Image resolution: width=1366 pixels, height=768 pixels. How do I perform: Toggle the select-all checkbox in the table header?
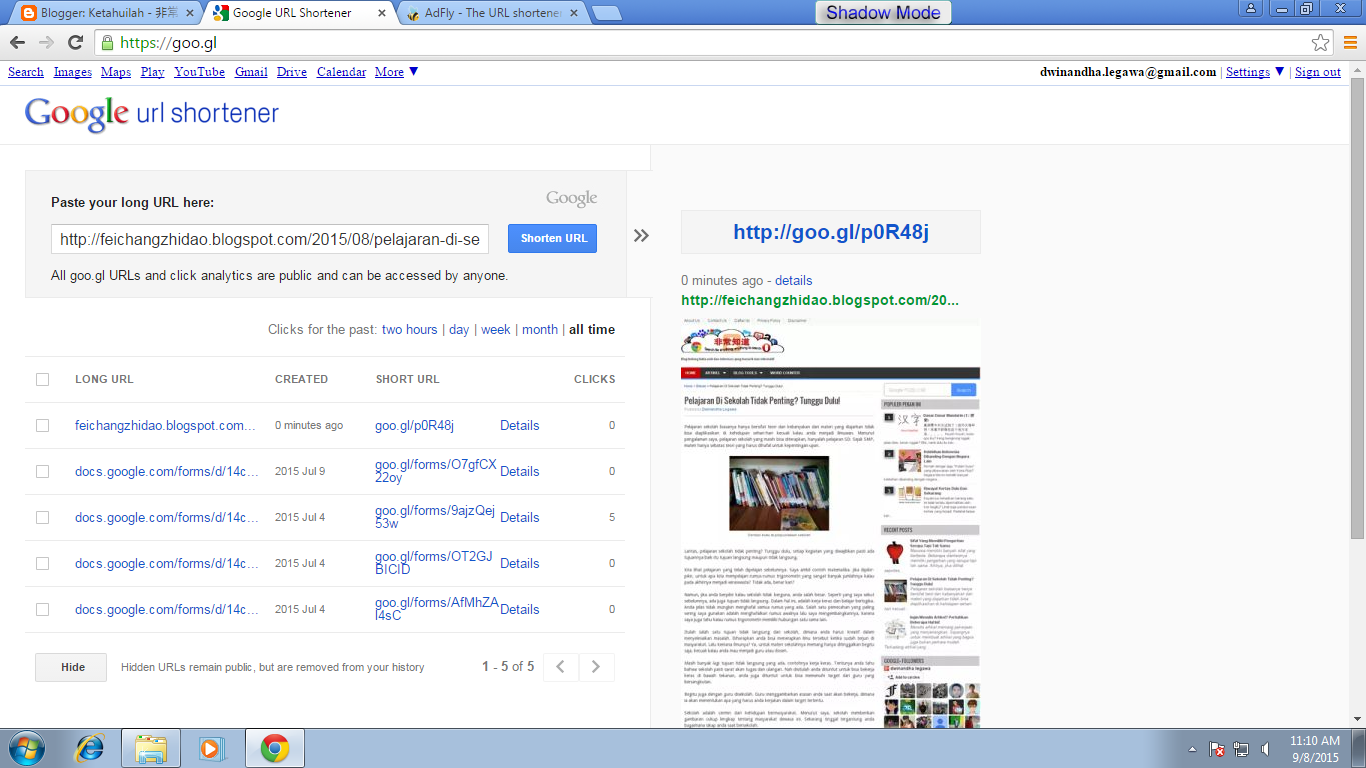[42, 379]
